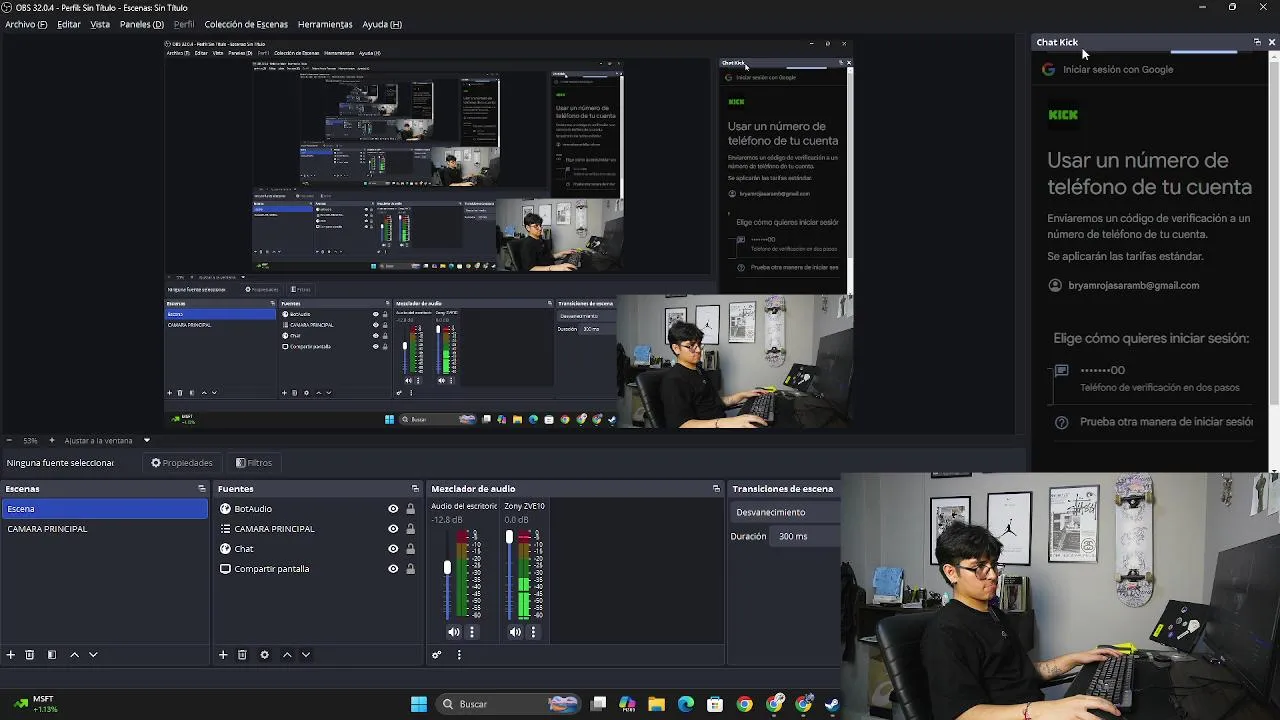Open the Ayuda menu
The image size is (1280, 720).
click(382, 24)
